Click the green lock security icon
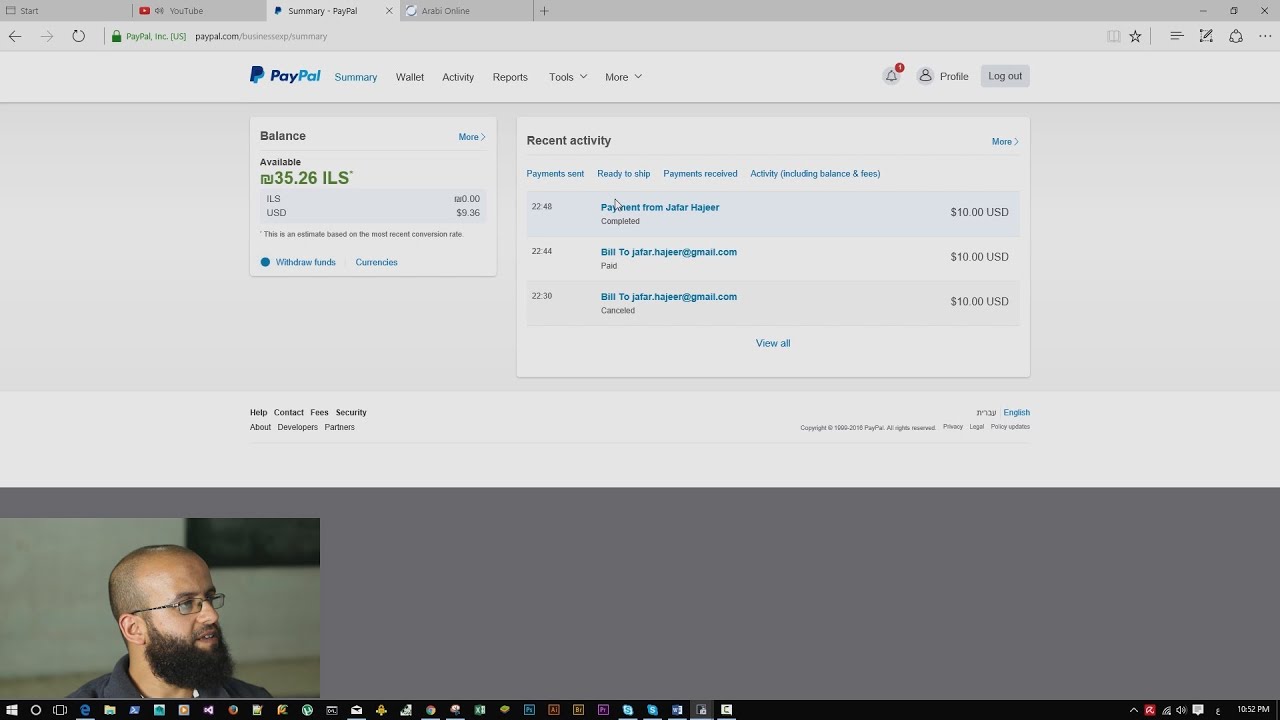This screenshot has height=720, width=1280. pos(116,36)
